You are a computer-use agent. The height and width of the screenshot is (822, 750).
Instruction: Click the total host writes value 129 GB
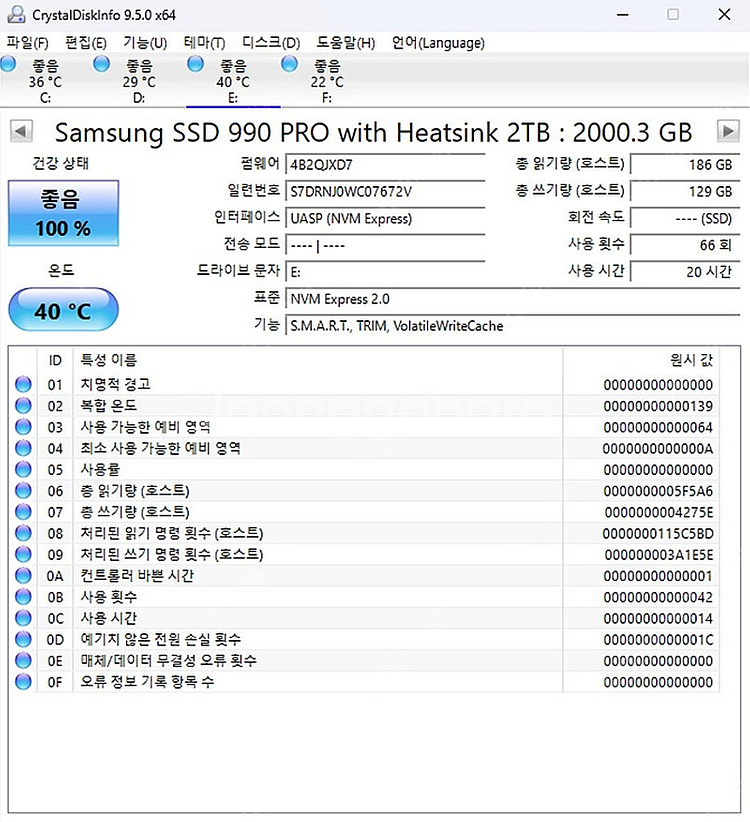[x=685, y=191]
